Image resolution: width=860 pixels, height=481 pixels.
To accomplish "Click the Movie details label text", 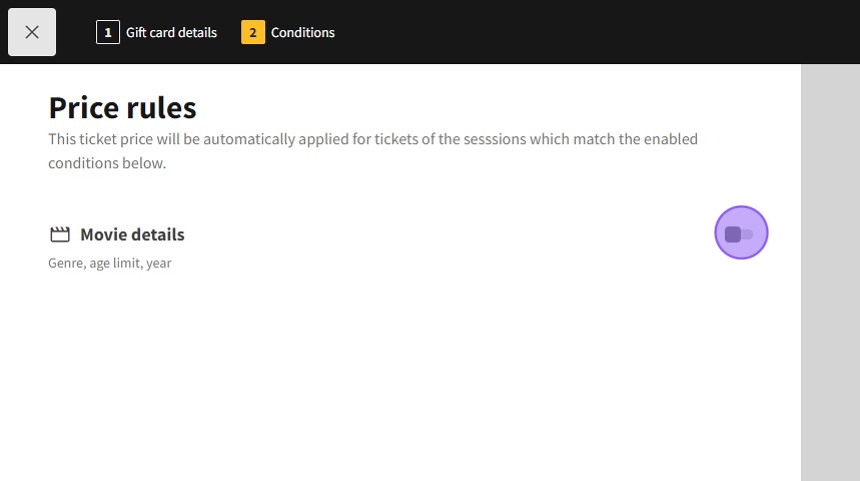I will coord(132,235).
